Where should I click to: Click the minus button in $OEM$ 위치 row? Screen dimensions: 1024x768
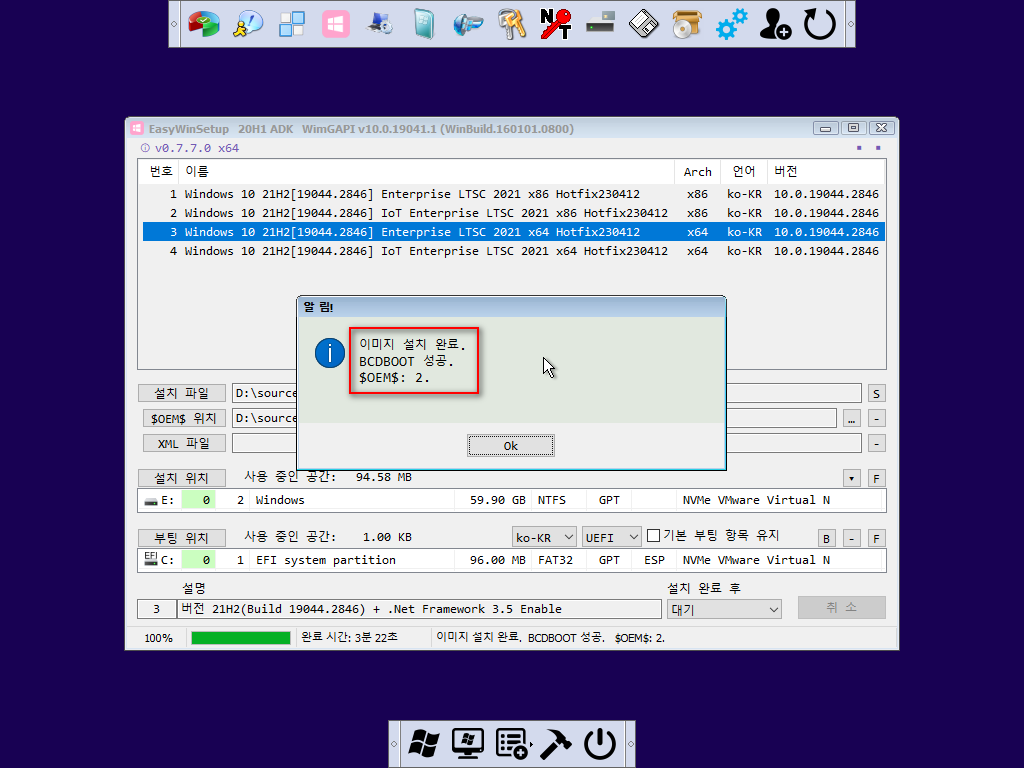876,419
